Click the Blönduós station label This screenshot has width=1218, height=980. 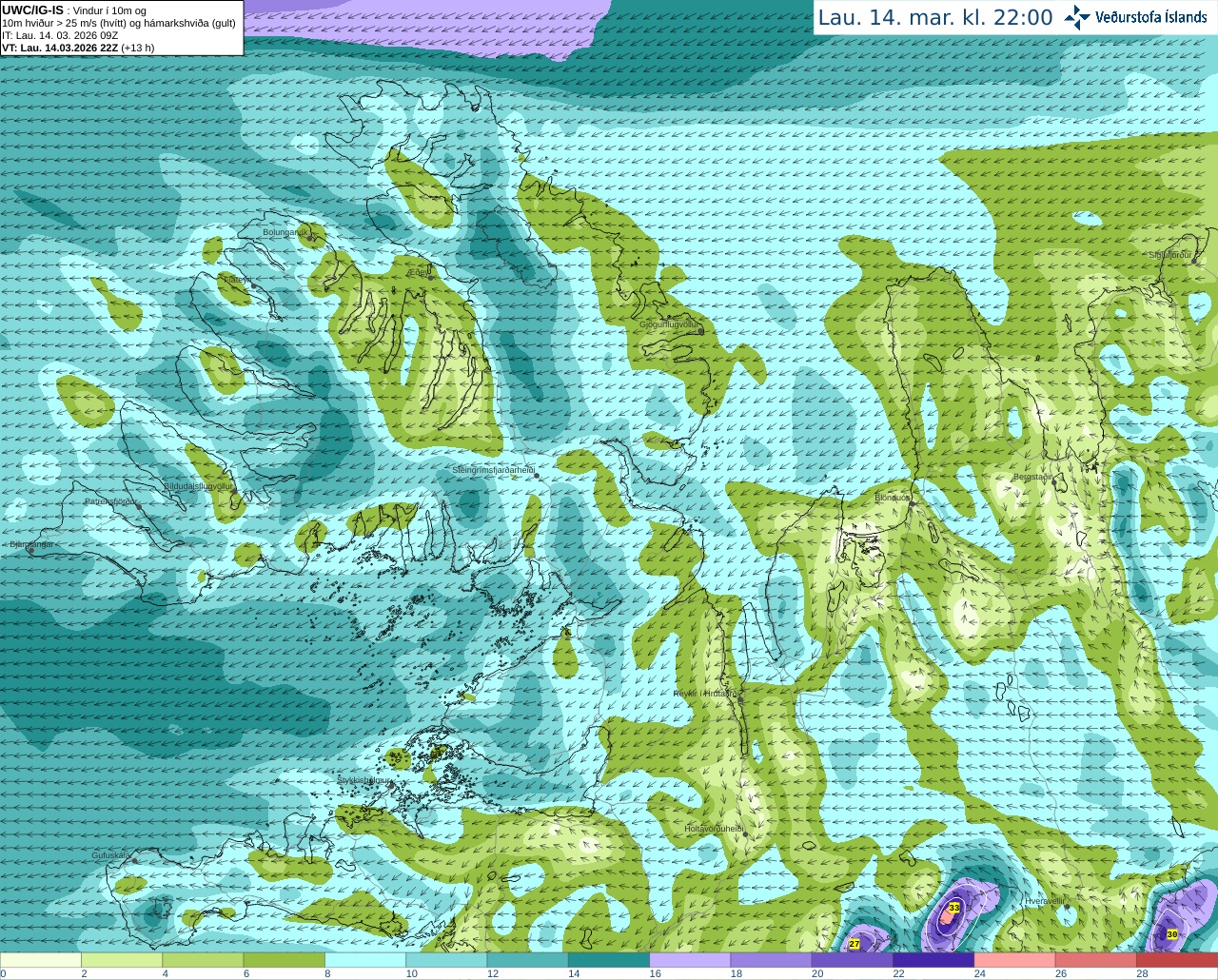[x=893, y=498]
